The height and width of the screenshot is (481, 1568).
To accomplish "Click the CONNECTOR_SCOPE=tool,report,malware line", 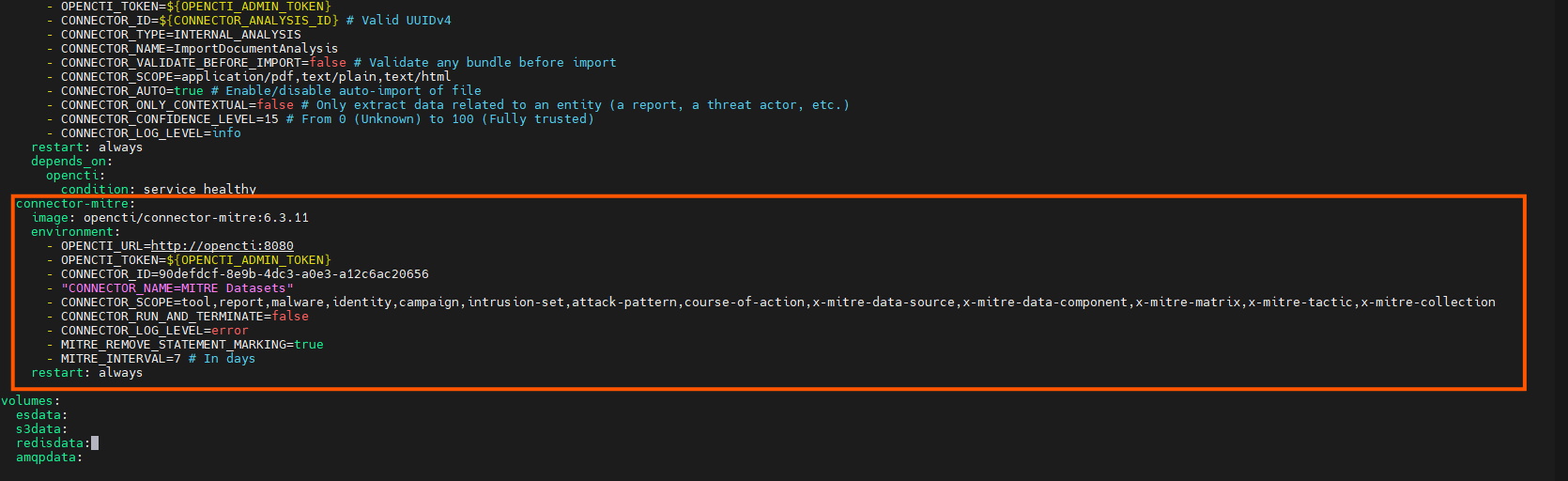I will [778, 303].
